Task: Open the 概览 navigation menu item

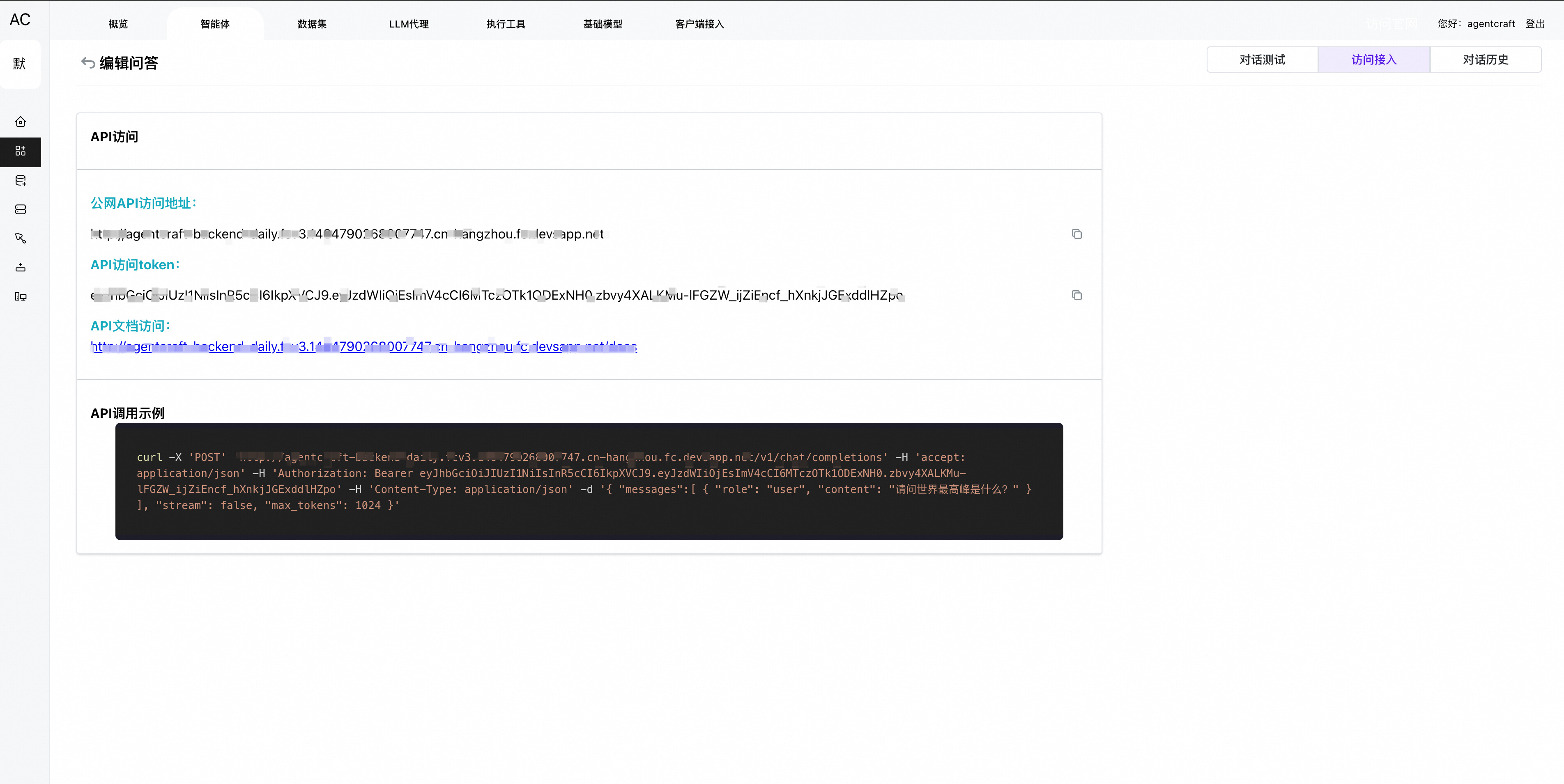Action: [x=118, y=24]
